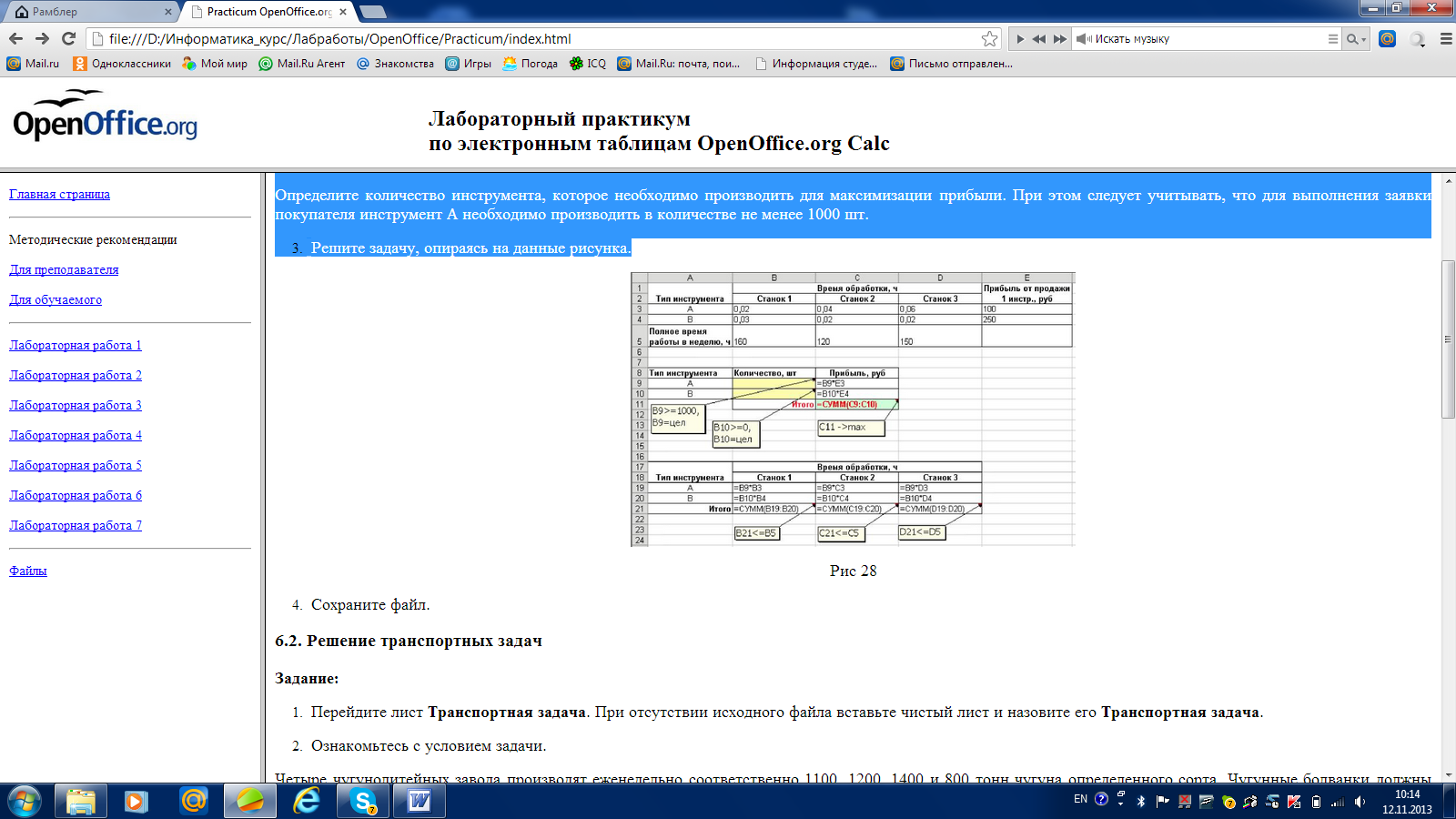Open the Для обучаемого link
Screen dimensions: 1456x819
[x=56, y=299]
